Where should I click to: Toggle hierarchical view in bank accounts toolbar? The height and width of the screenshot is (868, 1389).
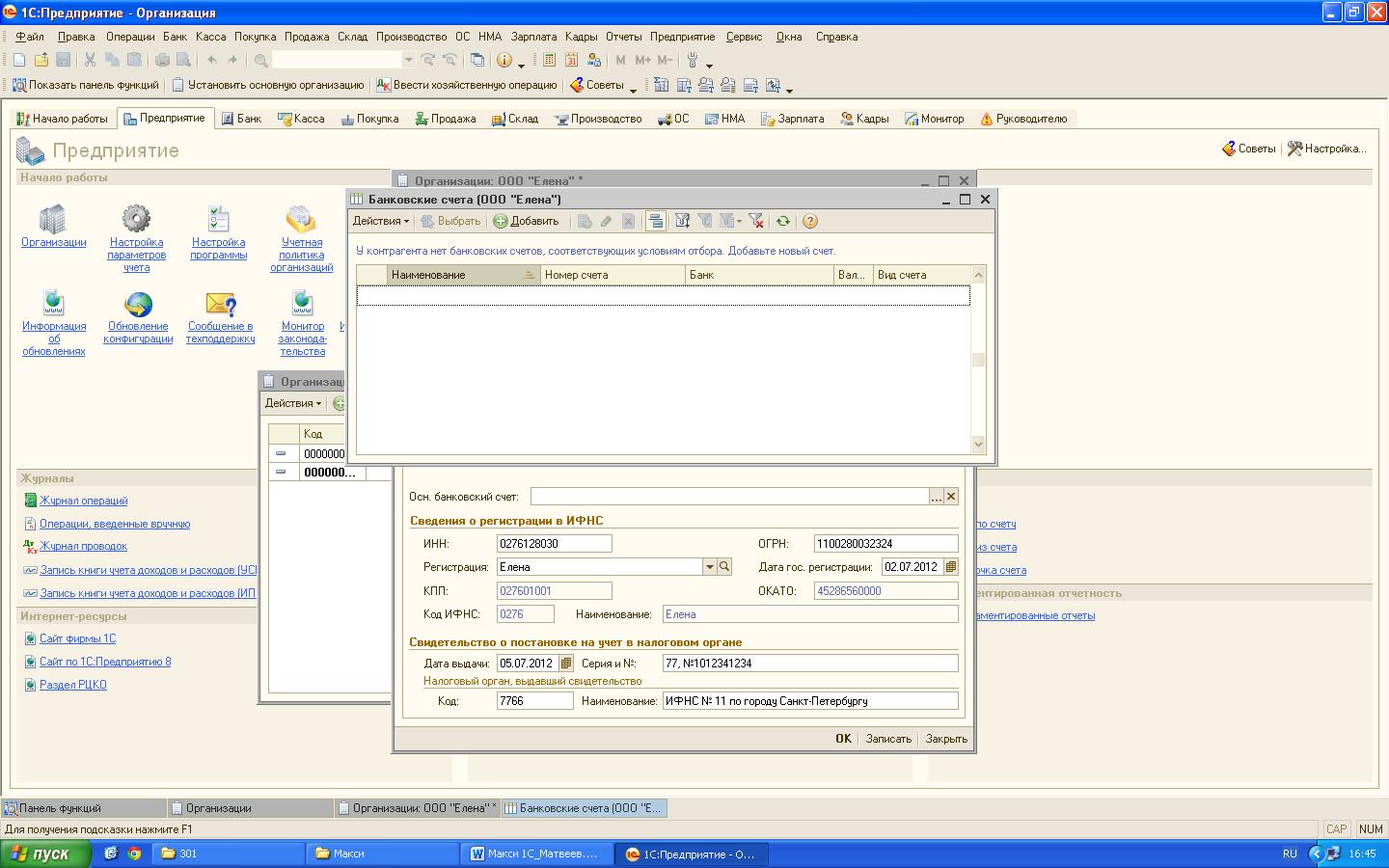tap(656, 221)
